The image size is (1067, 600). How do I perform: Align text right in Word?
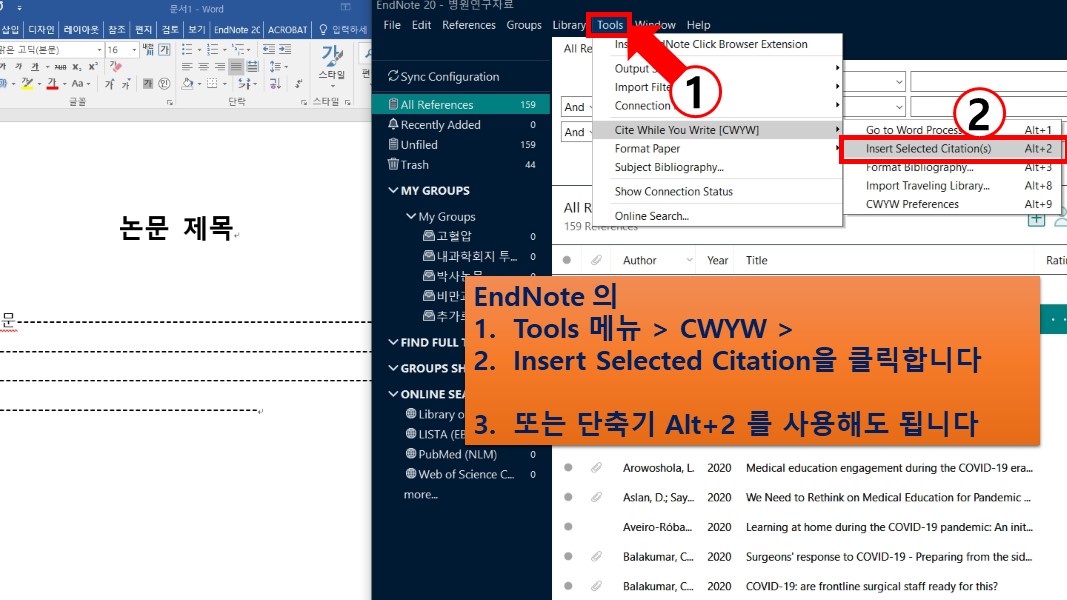[x=220, y=67]
